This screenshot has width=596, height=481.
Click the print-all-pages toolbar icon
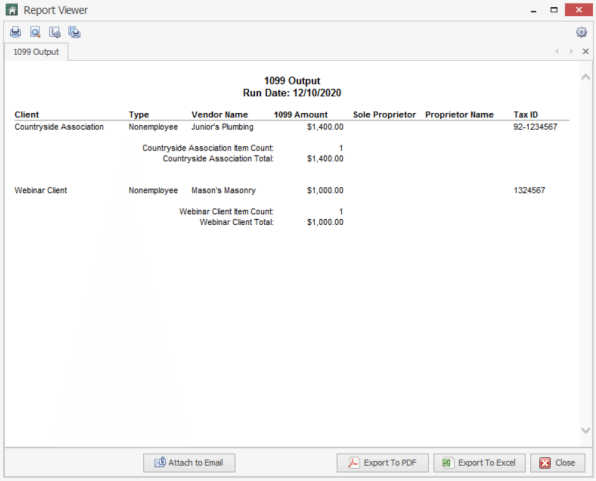(74, 32)
